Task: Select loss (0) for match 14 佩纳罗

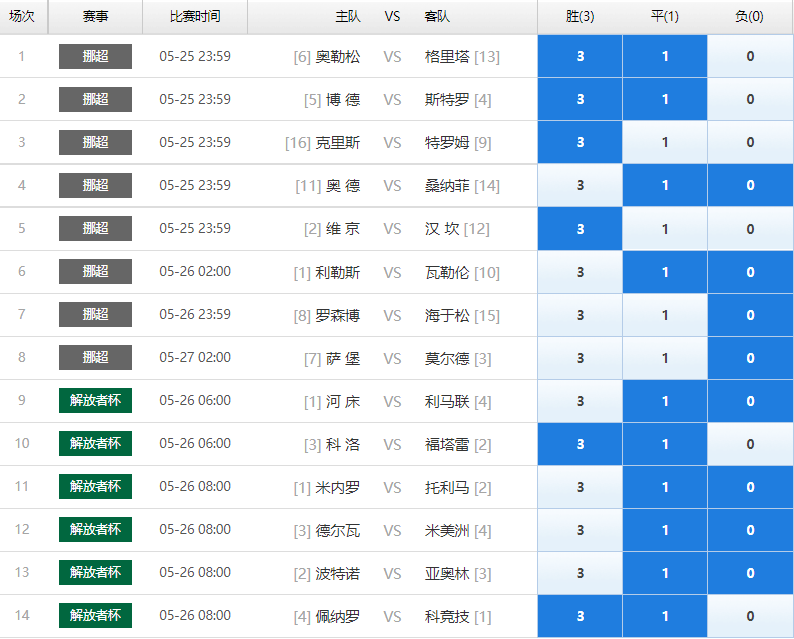Action: click(750, 616)
